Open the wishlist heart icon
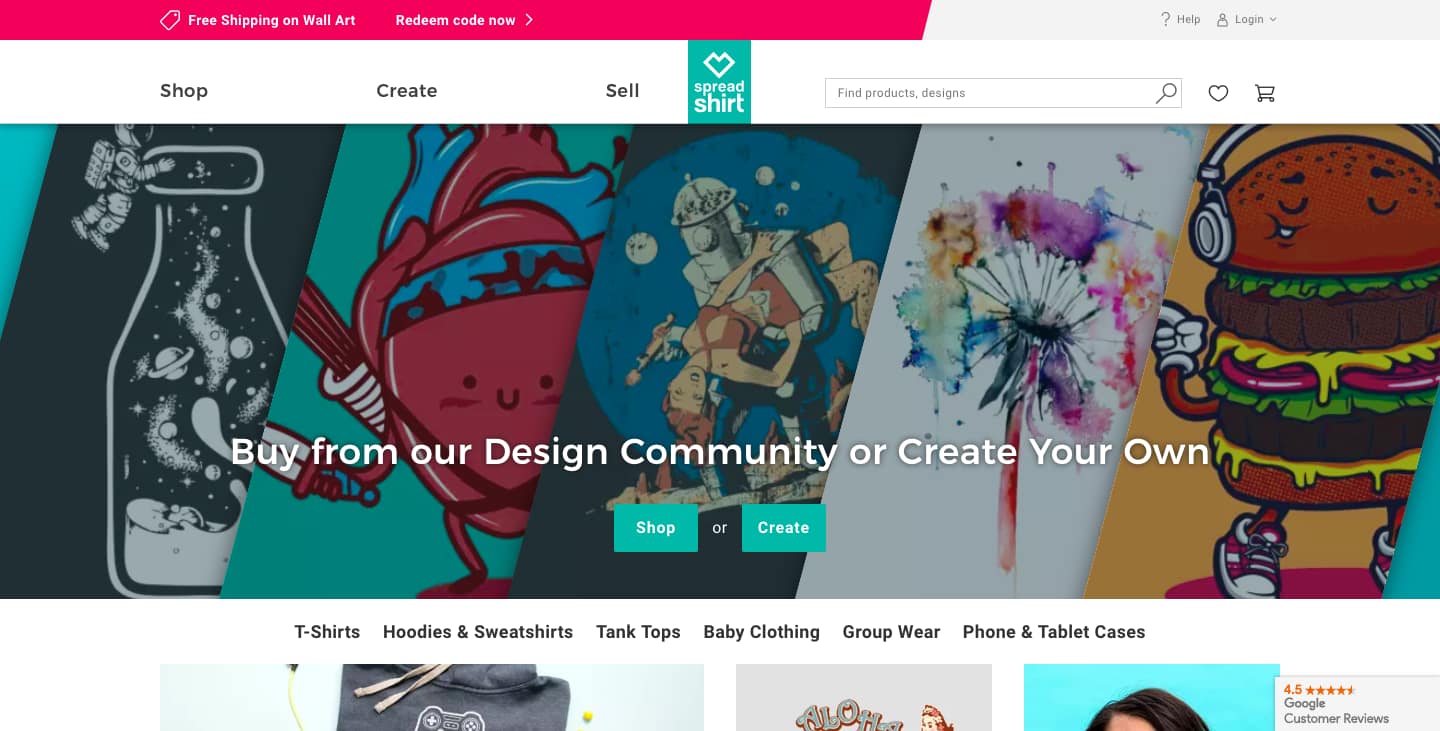1440x731 pixels. 1218,93
